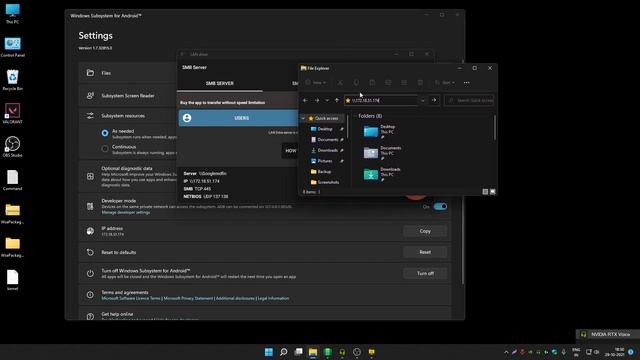Click the Rename icon in File Explorer toolbar
This screenshot has width=640, height=360.
click(x=388, y=83)
